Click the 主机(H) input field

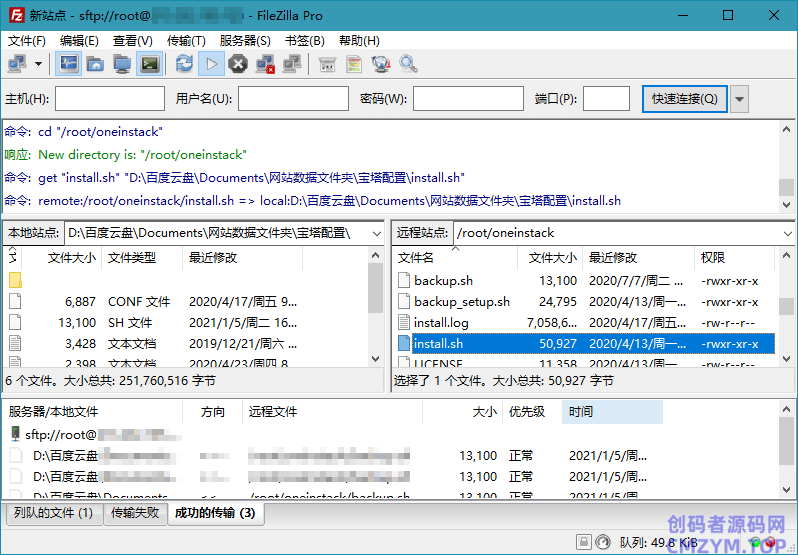pos(109,99)
